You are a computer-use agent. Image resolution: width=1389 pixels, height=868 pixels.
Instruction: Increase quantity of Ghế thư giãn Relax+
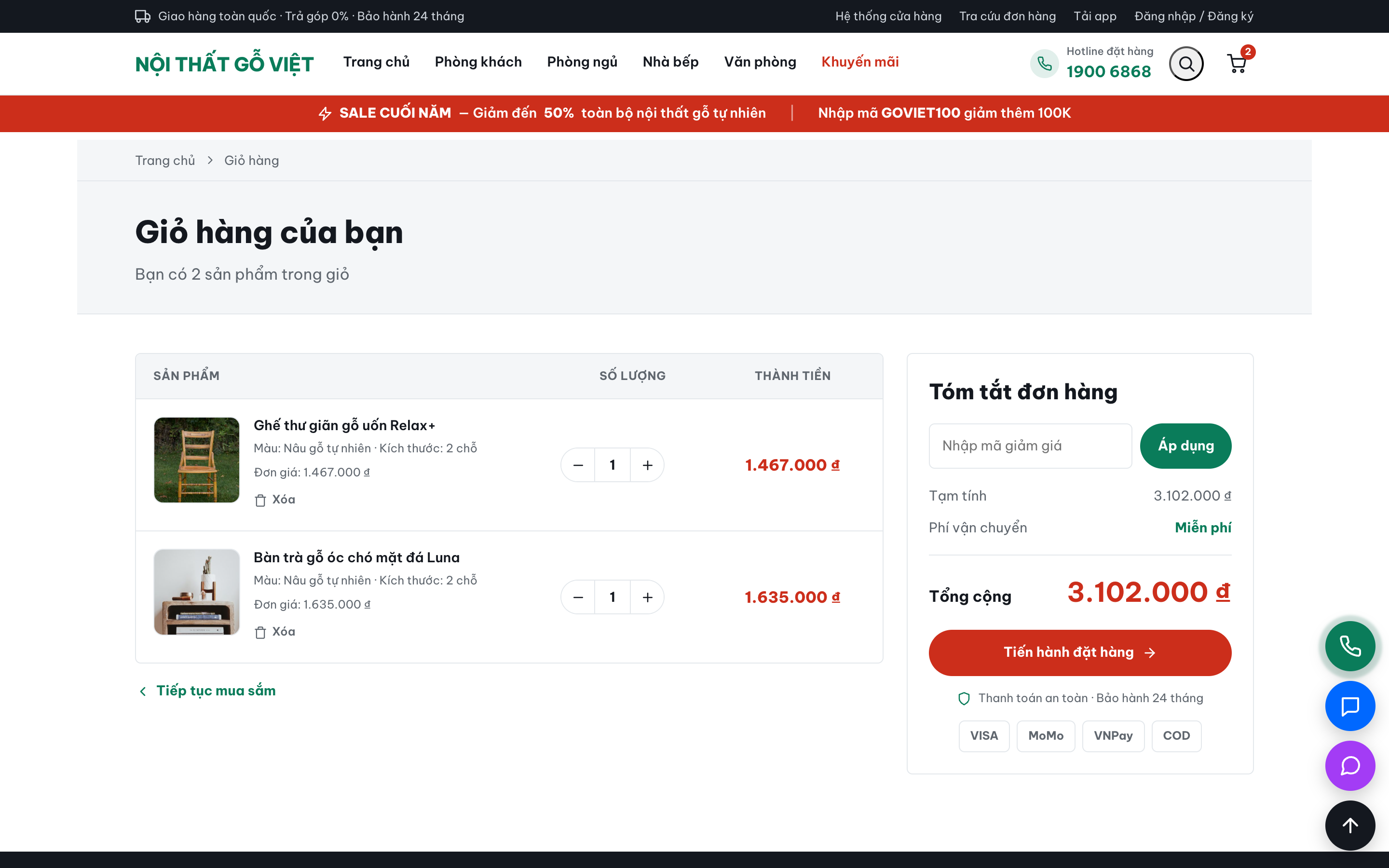coord(647,465)
